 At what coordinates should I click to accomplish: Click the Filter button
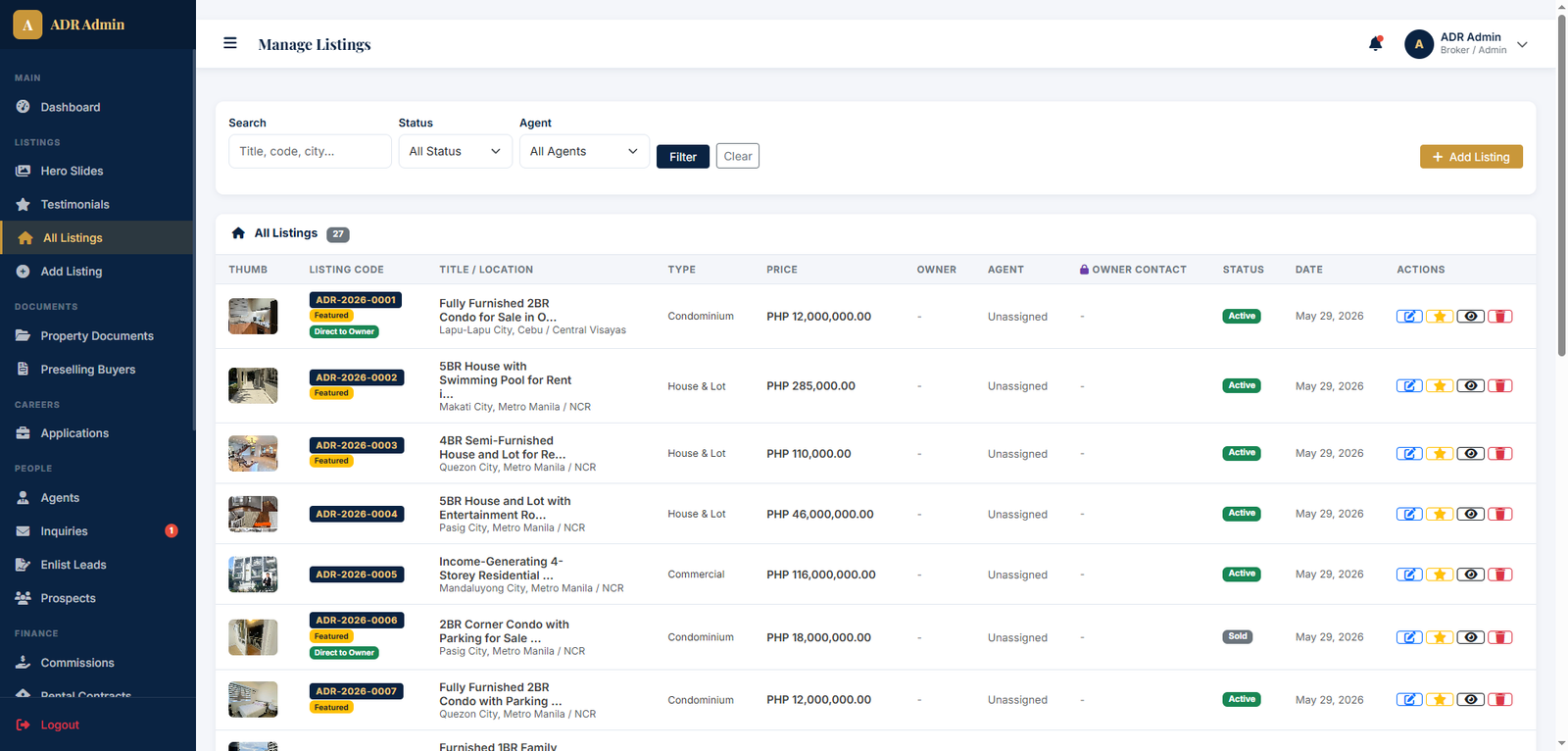683,157
